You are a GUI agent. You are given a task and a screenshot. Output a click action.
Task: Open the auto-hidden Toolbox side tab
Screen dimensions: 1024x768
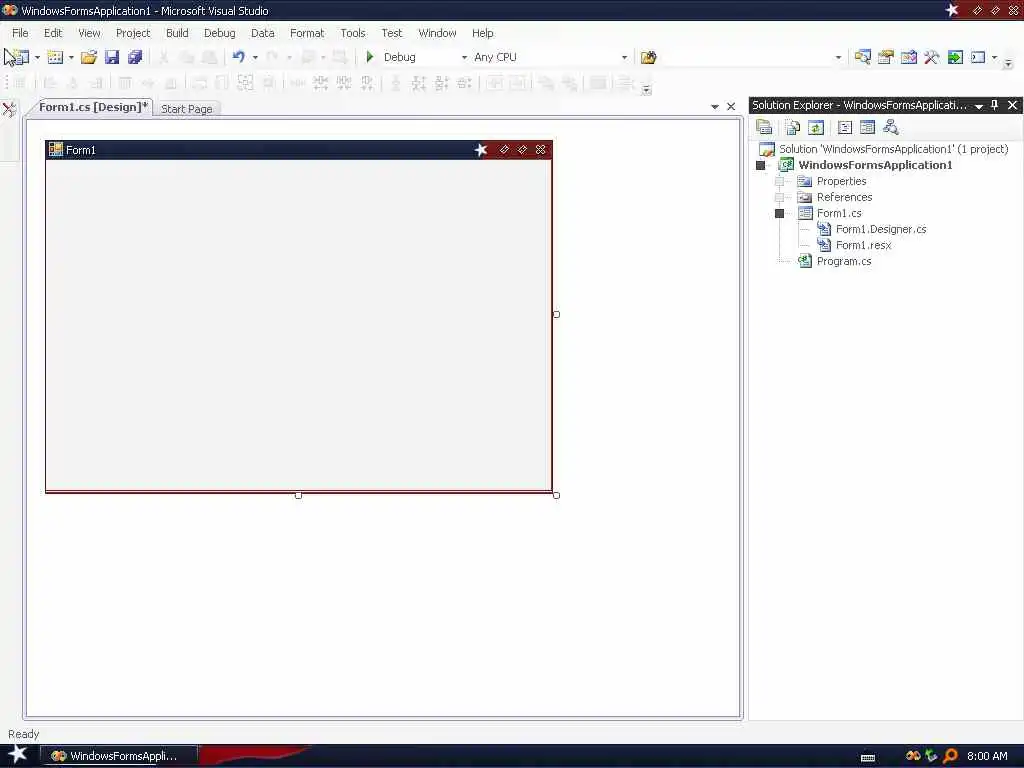9,109
